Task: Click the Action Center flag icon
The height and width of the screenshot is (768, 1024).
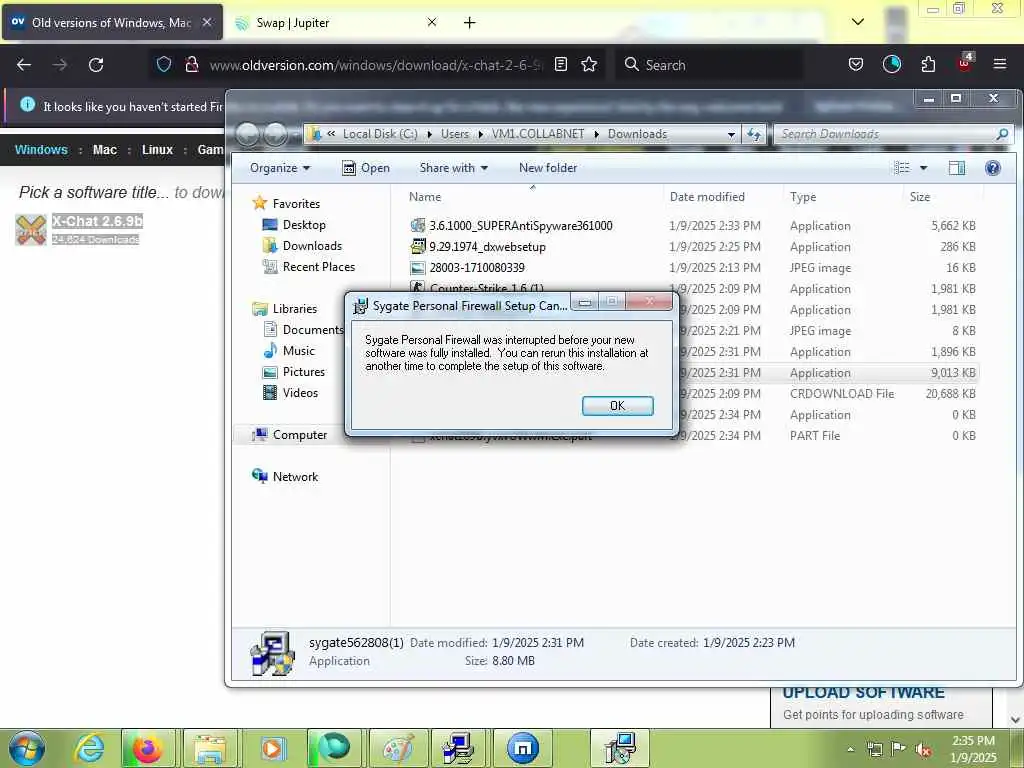Action: pyautogui.click(x=899, y=749)
